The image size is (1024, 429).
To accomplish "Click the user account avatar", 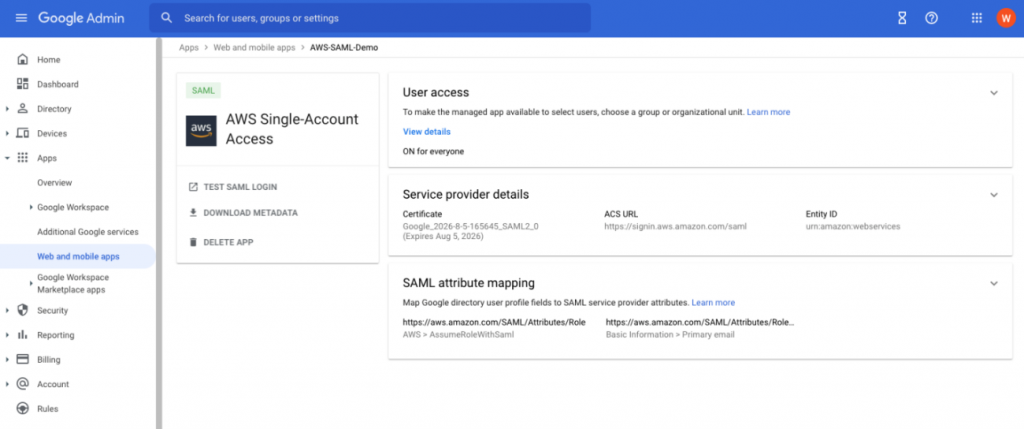I will pos(1005,18).
